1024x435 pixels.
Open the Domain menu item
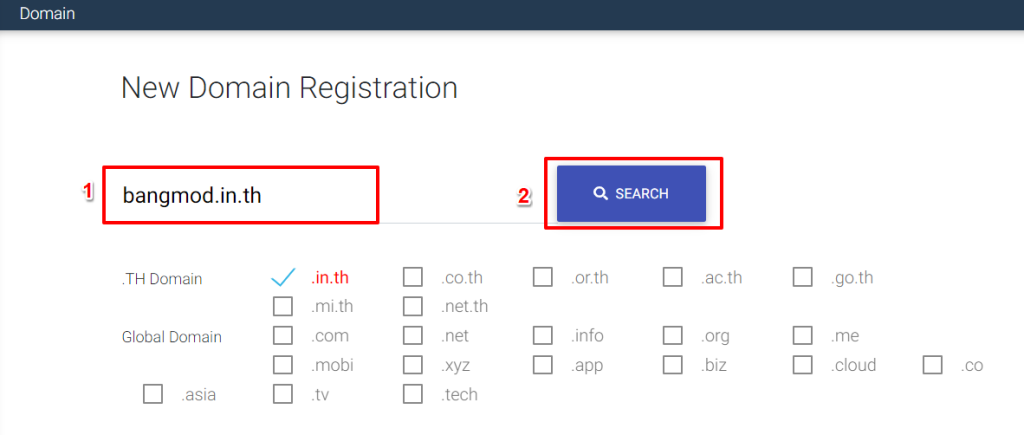point(47,14)
